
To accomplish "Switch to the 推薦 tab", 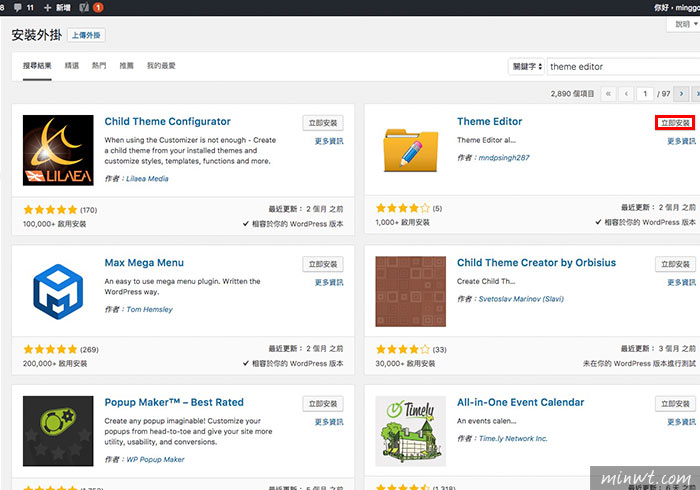I will point(126,66).
